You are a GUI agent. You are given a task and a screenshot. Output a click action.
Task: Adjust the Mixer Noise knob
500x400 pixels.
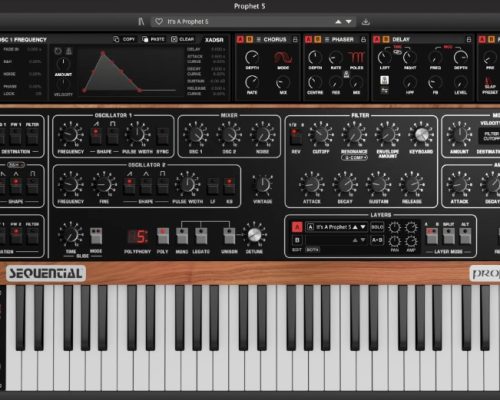click(x=262, y=134)
